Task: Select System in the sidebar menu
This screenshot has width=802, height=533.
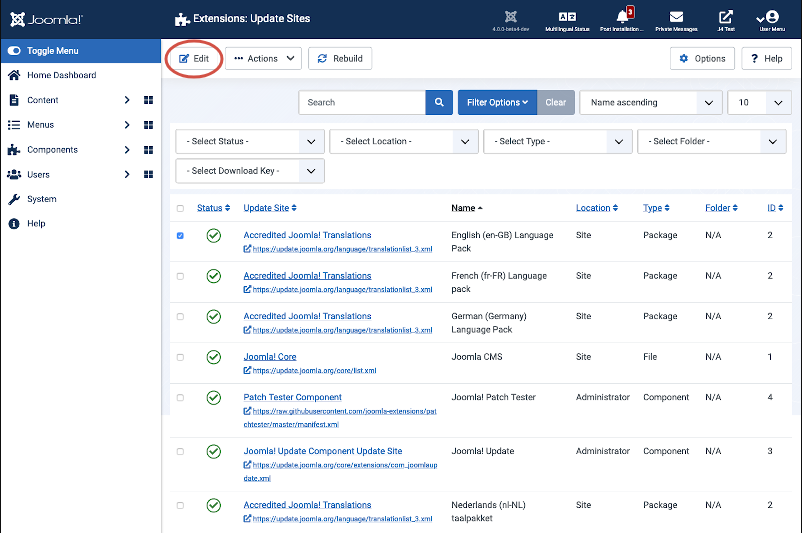Action: pos(42,199)
